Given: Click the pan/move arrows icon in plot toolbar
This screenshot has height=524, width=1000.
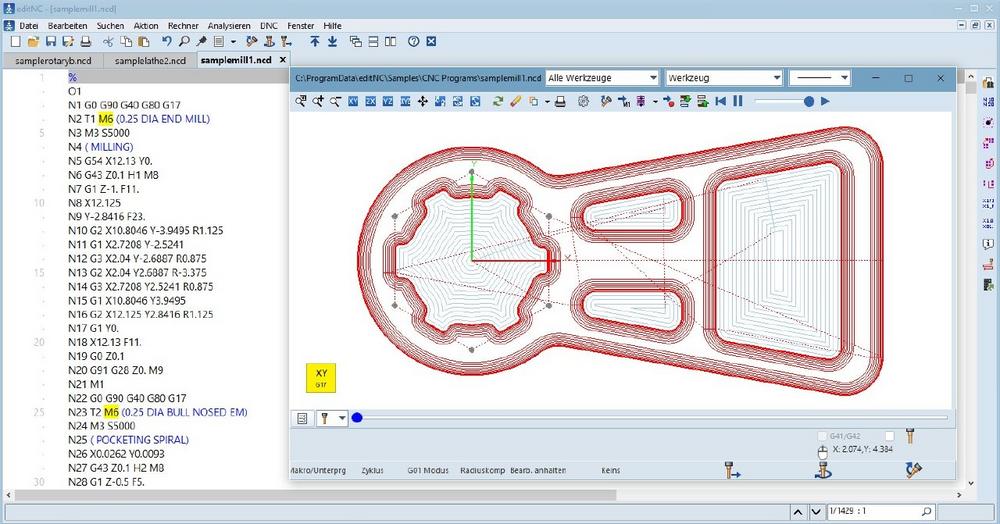Looking at the screenshot, I should click(423, 101).
